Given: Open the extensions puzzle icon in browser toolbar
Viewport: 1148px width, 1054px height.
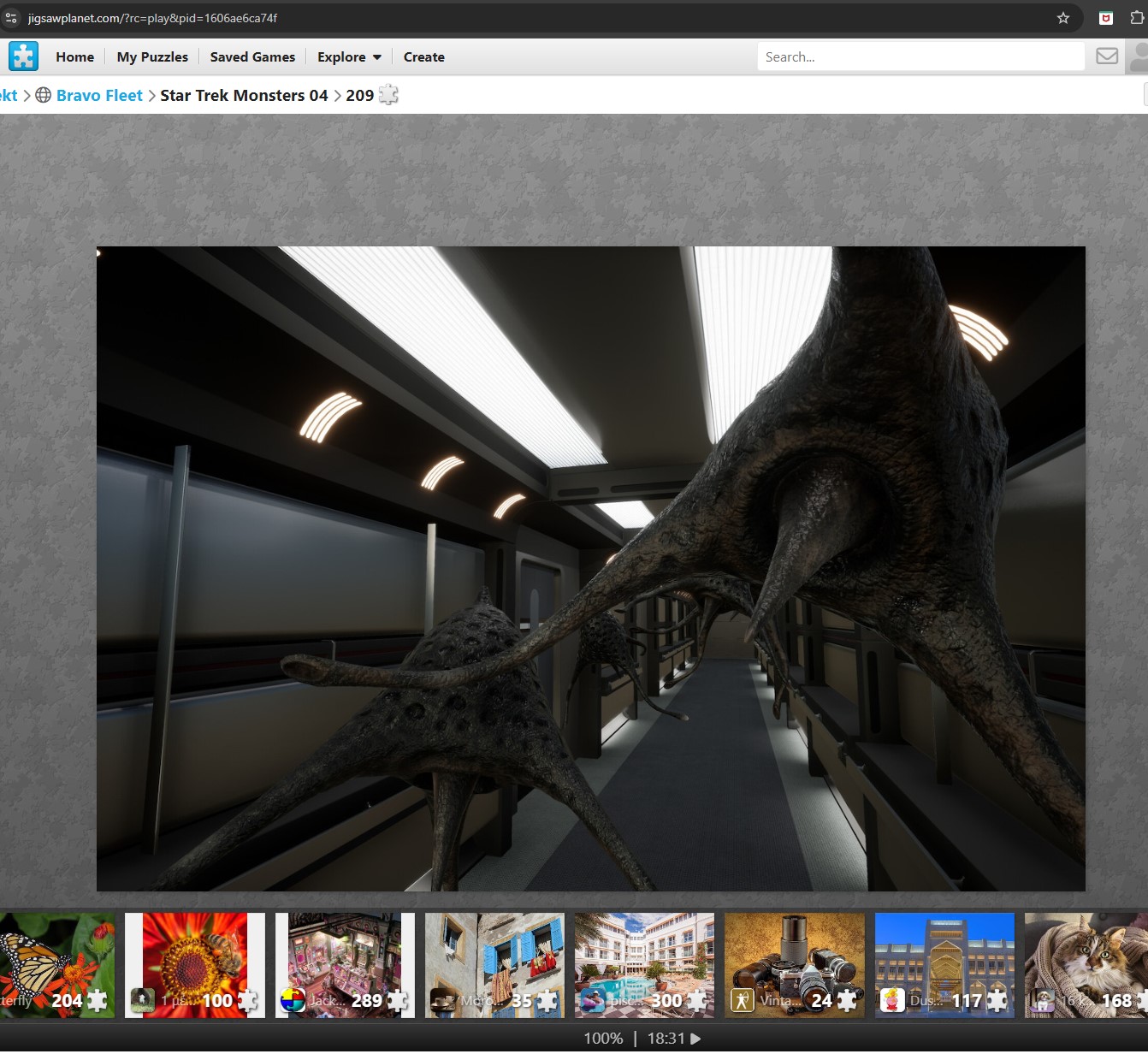Looking at the screenshot, I should point(1137,18).
